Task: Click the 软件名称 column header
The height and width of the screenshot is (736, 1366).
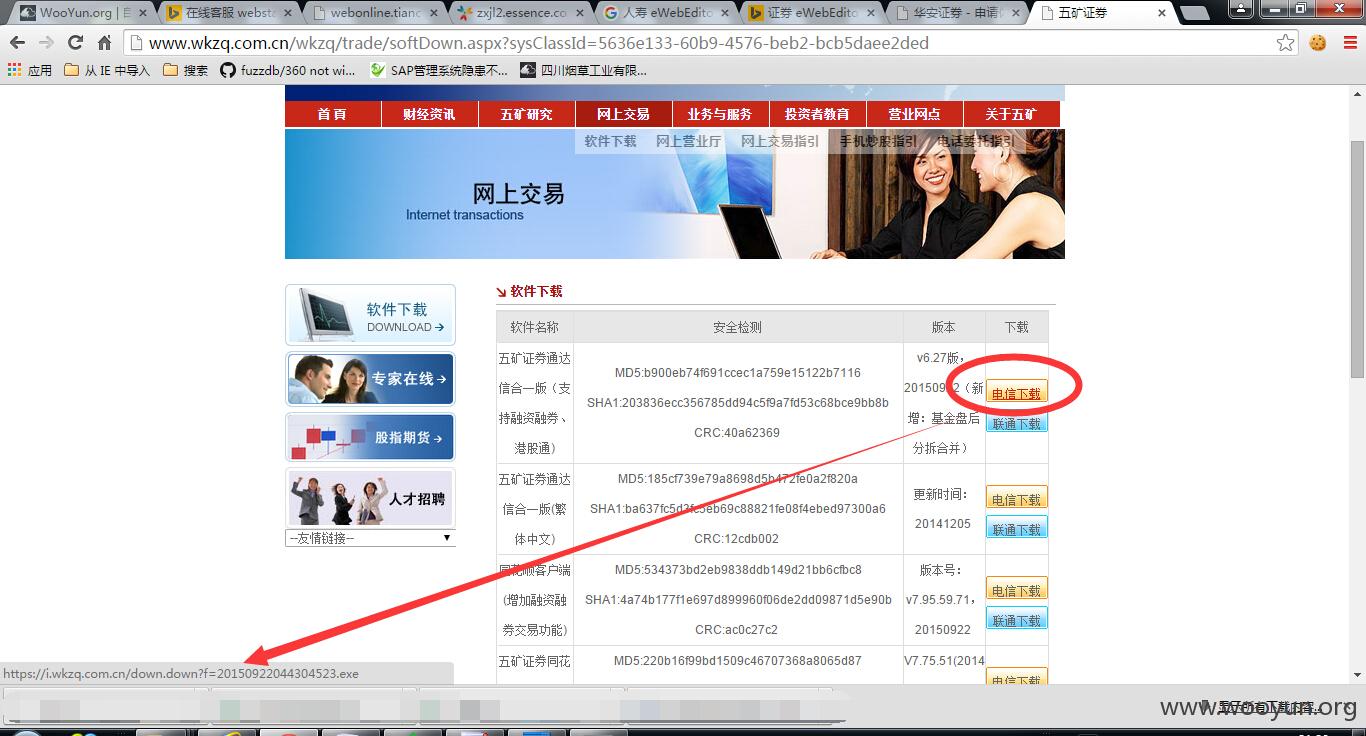Action: [x=534, y=327]
